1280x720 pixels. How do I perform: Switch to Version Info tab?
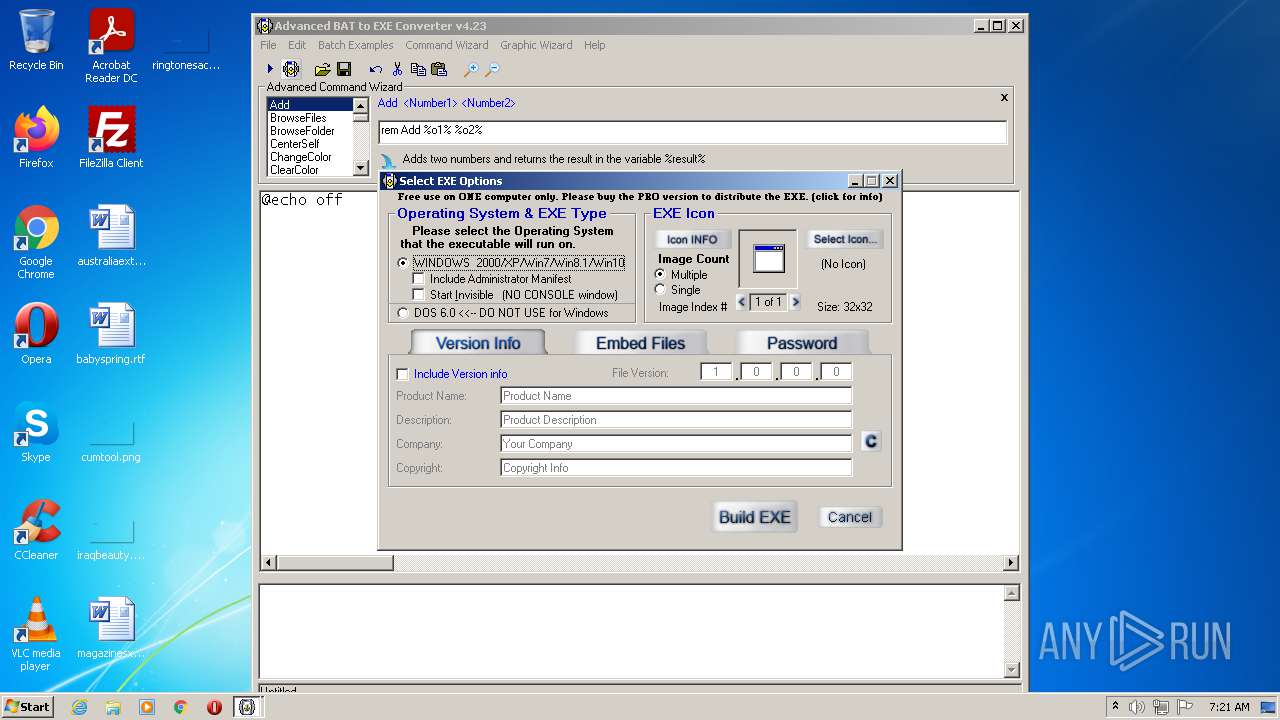[478, 343]
